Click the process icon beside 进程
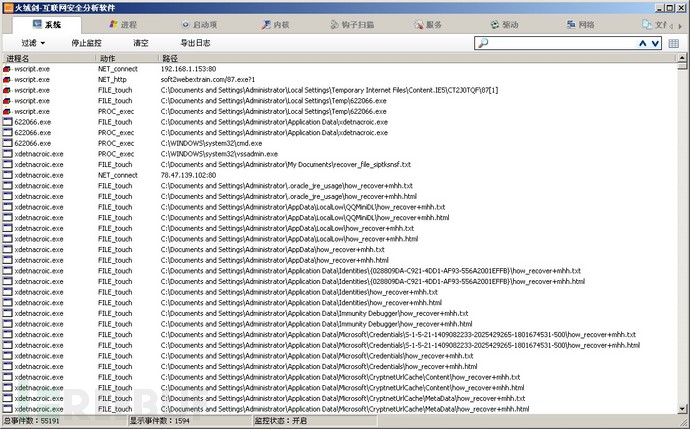690x429 pixels. click(113, 24)
